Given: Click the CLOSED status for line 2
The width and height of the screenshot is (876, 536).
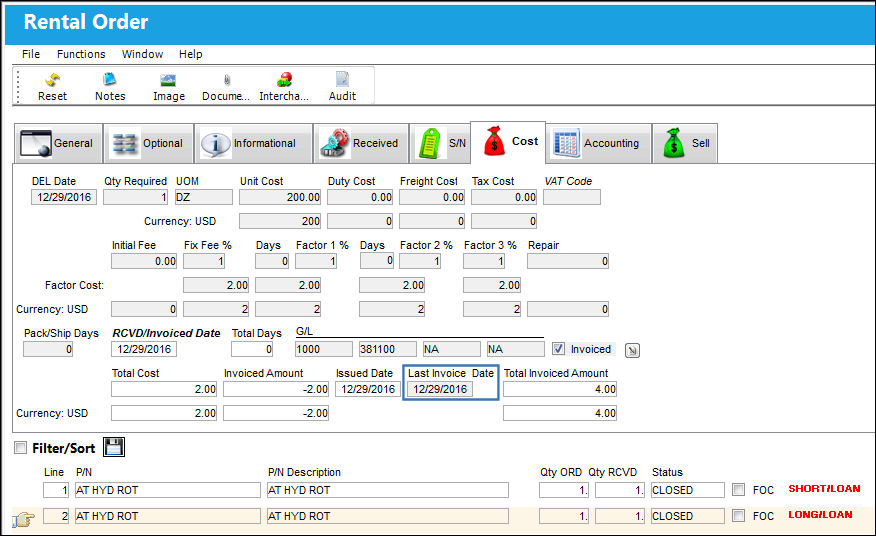Looking at the screenshot, I should coord(688,516).
